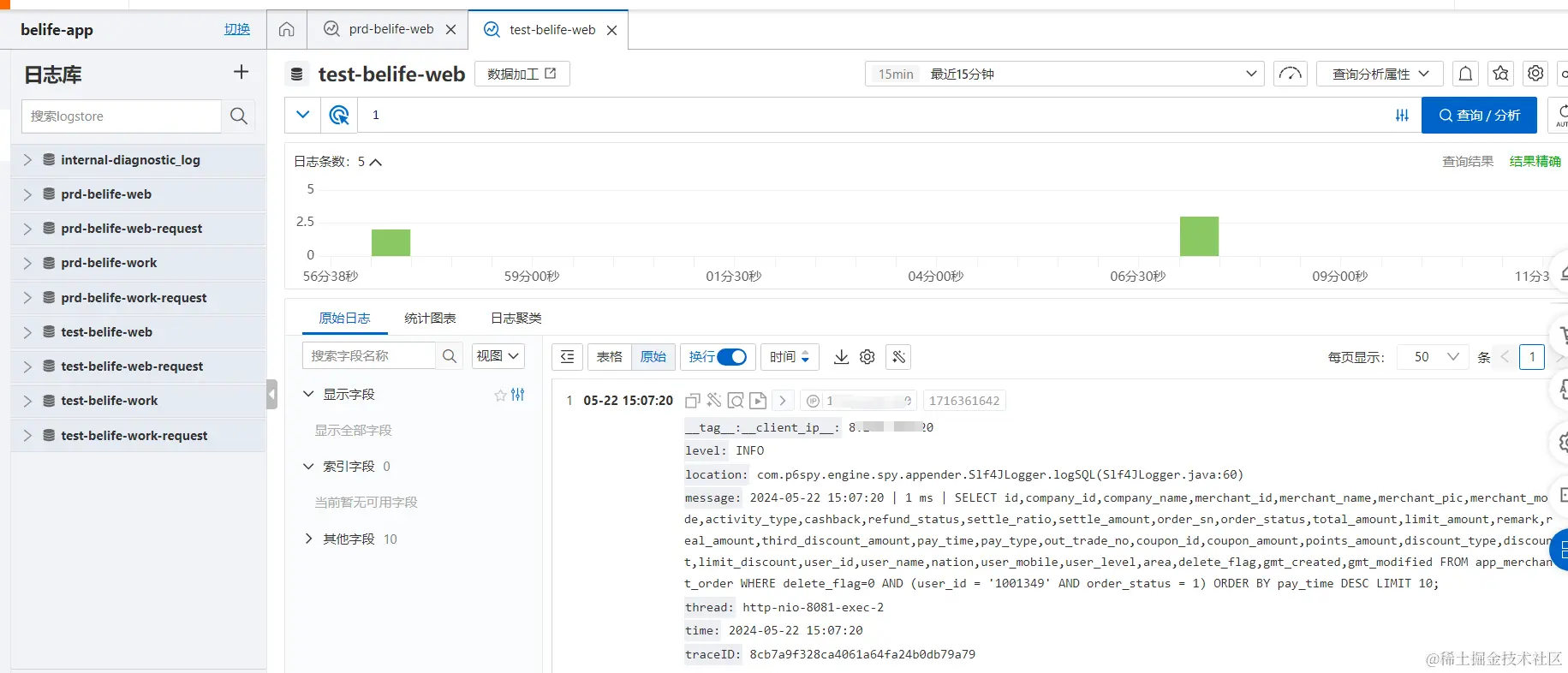The height and width of the screenshot is (673, 1568).
Task: Add a new logstore with plus icon
Action: point(241,72)
